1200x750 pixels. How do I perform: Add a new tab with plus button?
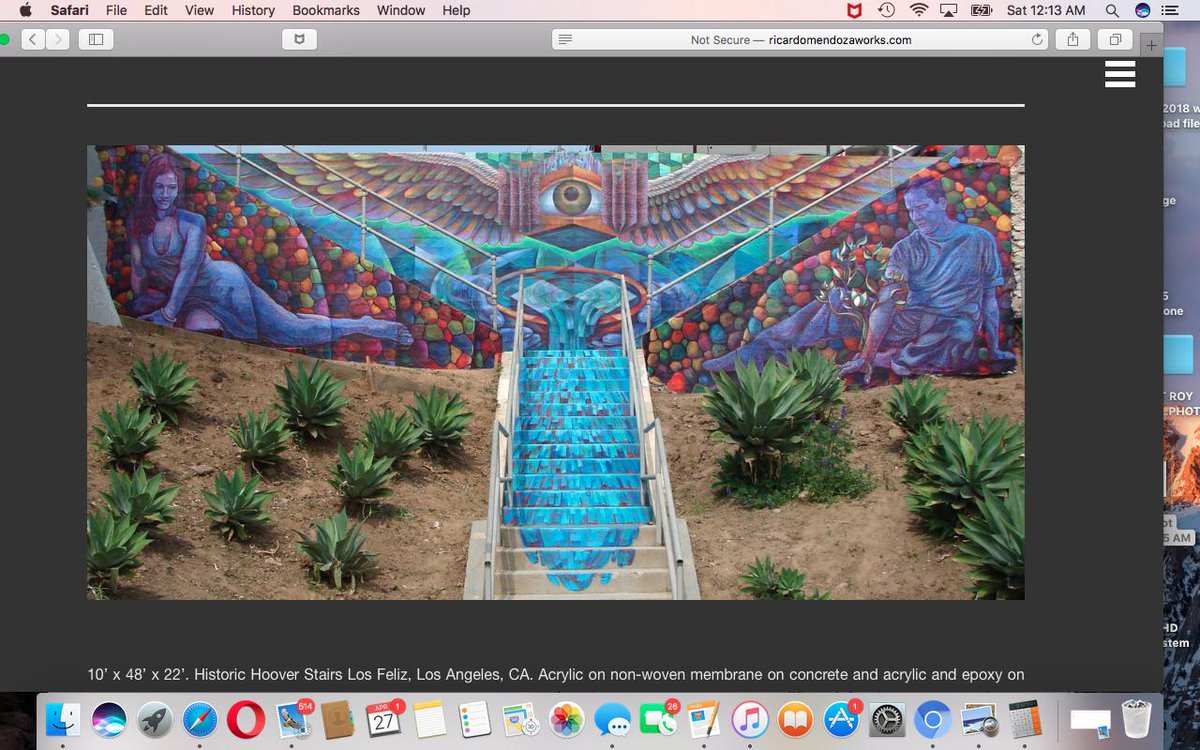click(x=1151, y=45)
